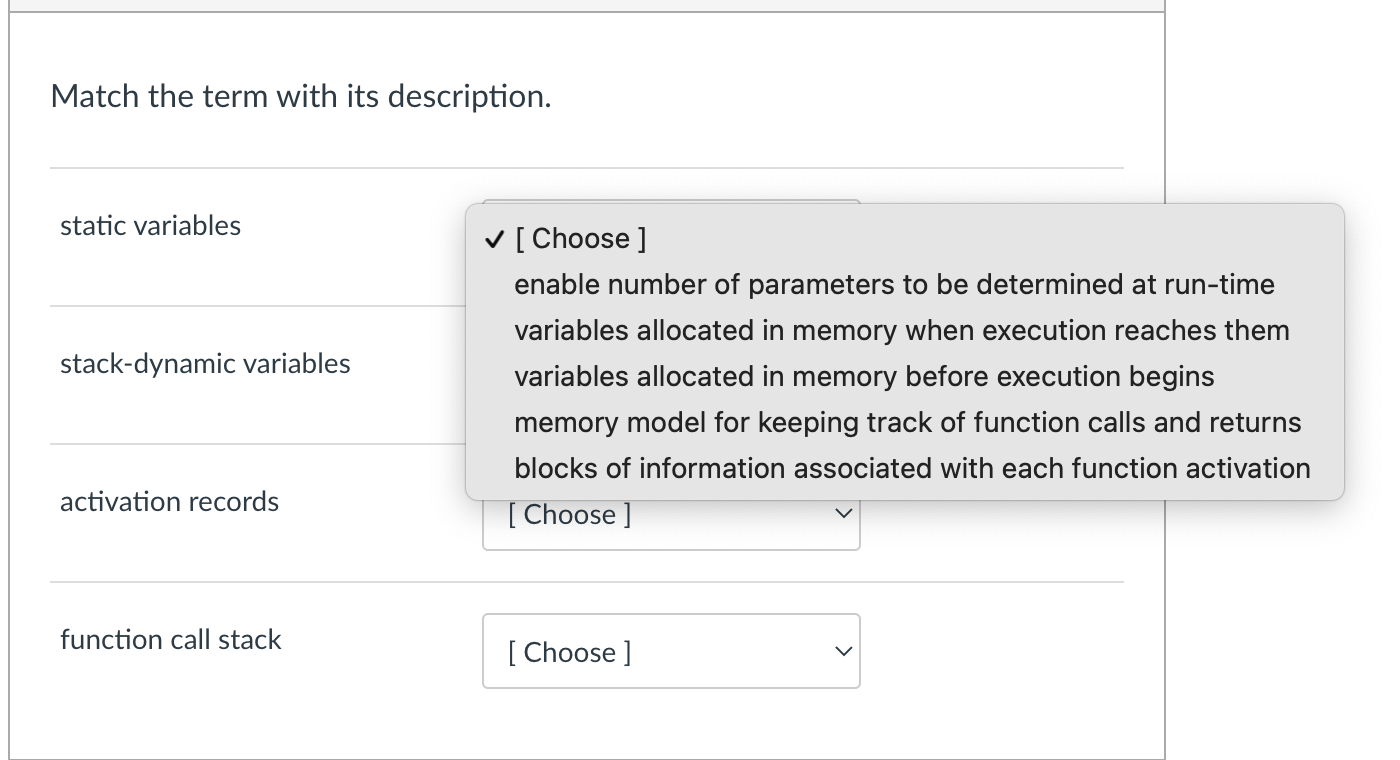
Task: Click the "function call stack" term label
Action: point(170,639)
